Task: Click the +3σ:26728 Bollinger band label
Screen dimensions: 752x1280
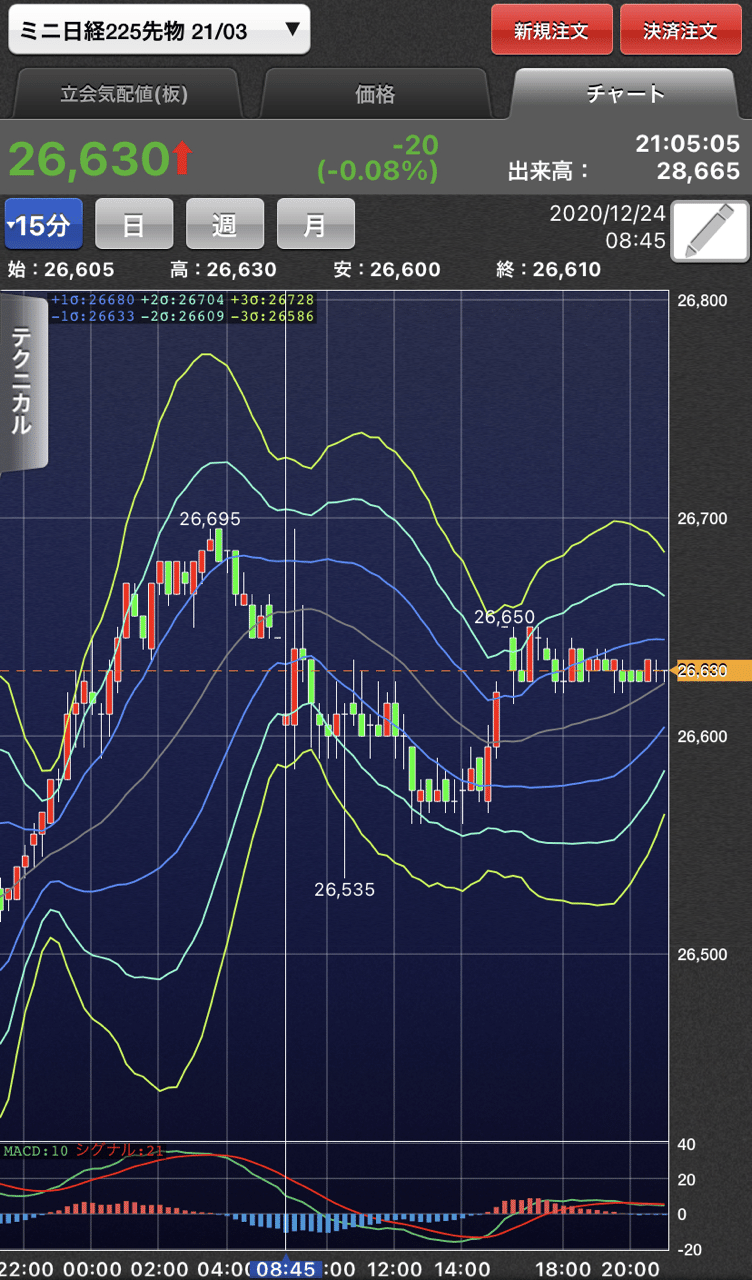Action: (x=272, y=300)
